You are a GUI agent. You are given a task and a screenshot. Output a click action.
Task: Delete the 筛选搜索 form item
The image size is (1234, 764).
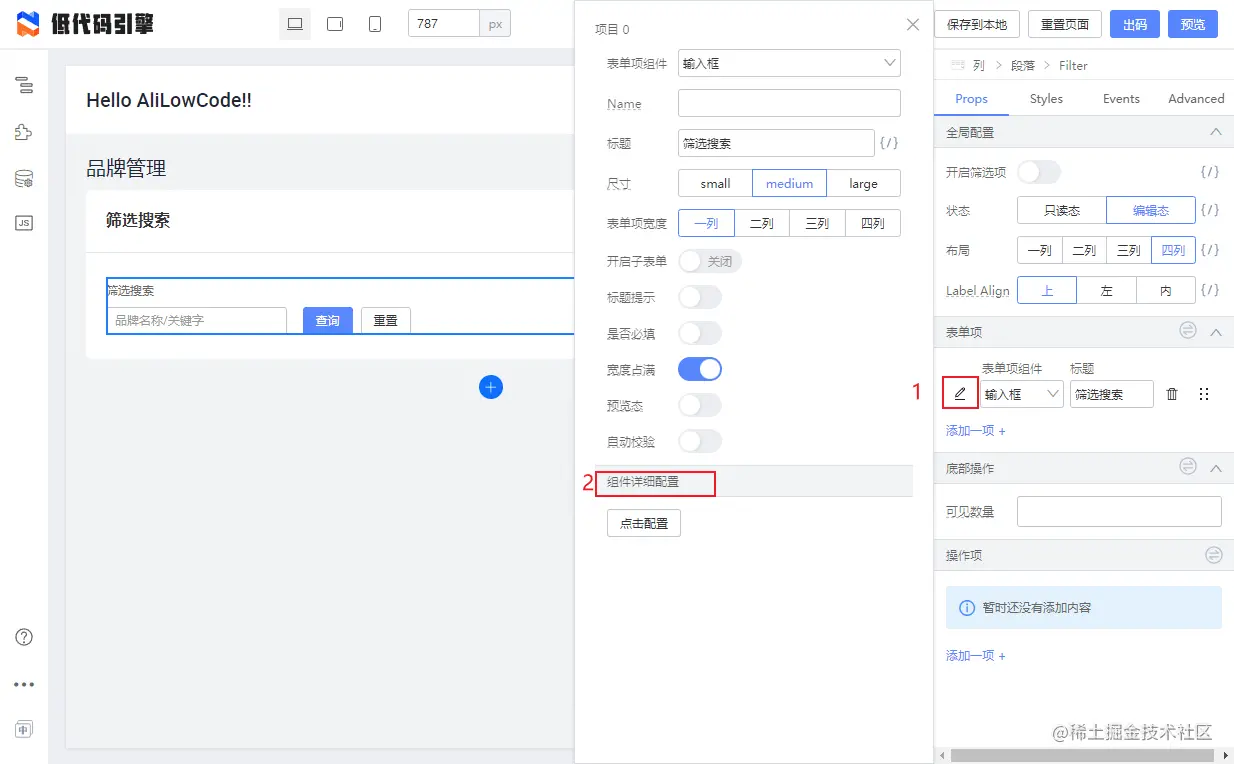click(x=1172, y=394)
